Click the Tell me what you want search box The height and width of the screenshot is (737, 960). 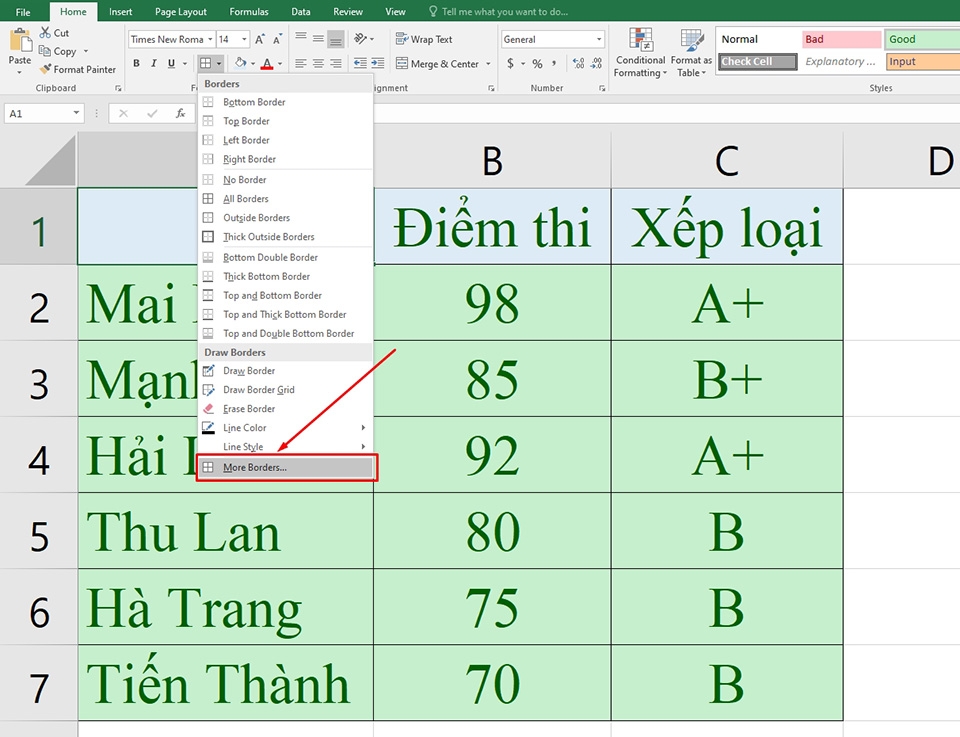499,12
